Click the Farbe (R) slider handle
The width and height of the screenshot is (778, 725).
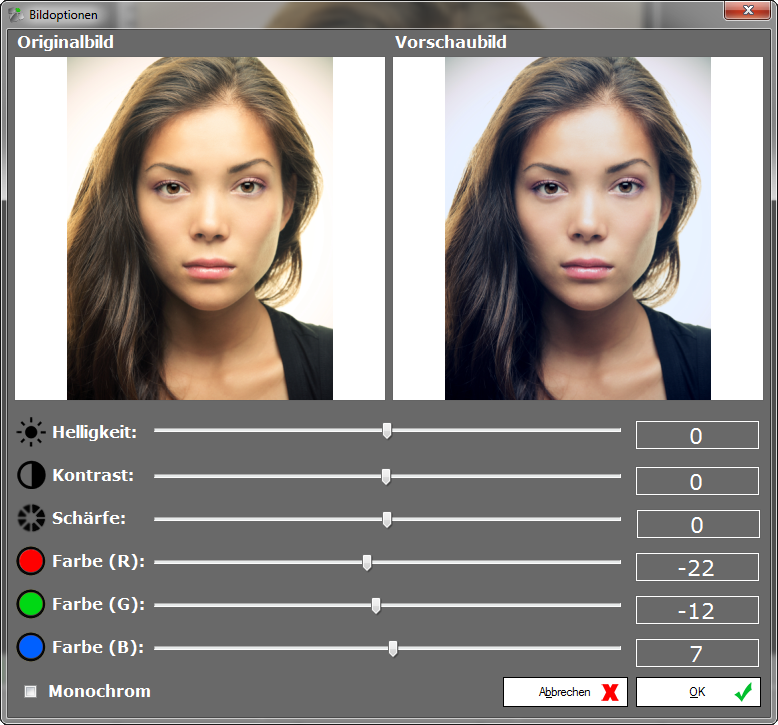point(367,562)
